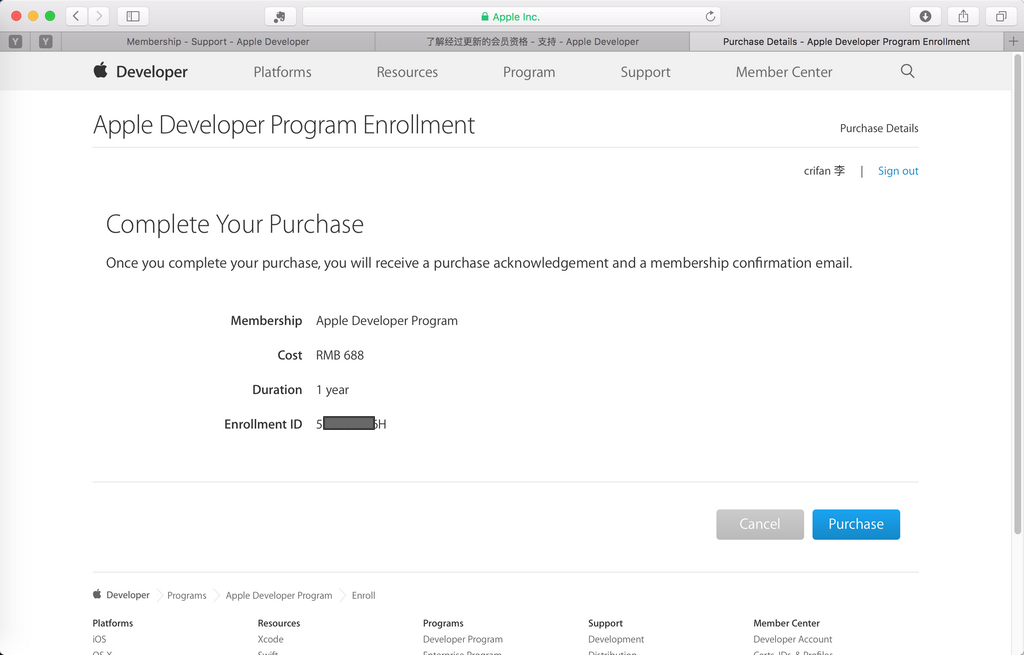Image resolution: width=1024 pixels, height=655 pixels.
Task: Click the Apple logo in the breadcrumb
Action: pyautogui.click(x=97, y=594)
